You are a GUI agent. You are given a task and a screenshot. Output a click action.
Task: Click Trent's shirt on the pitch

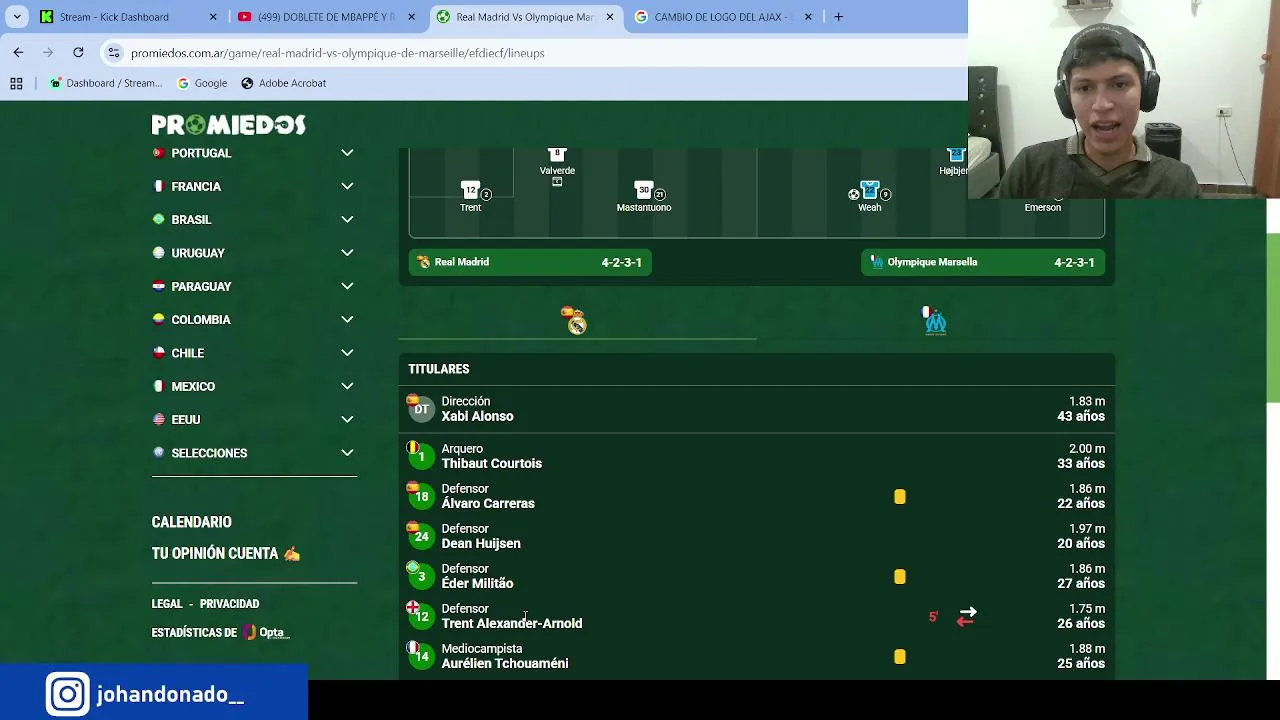coord(470,190)
